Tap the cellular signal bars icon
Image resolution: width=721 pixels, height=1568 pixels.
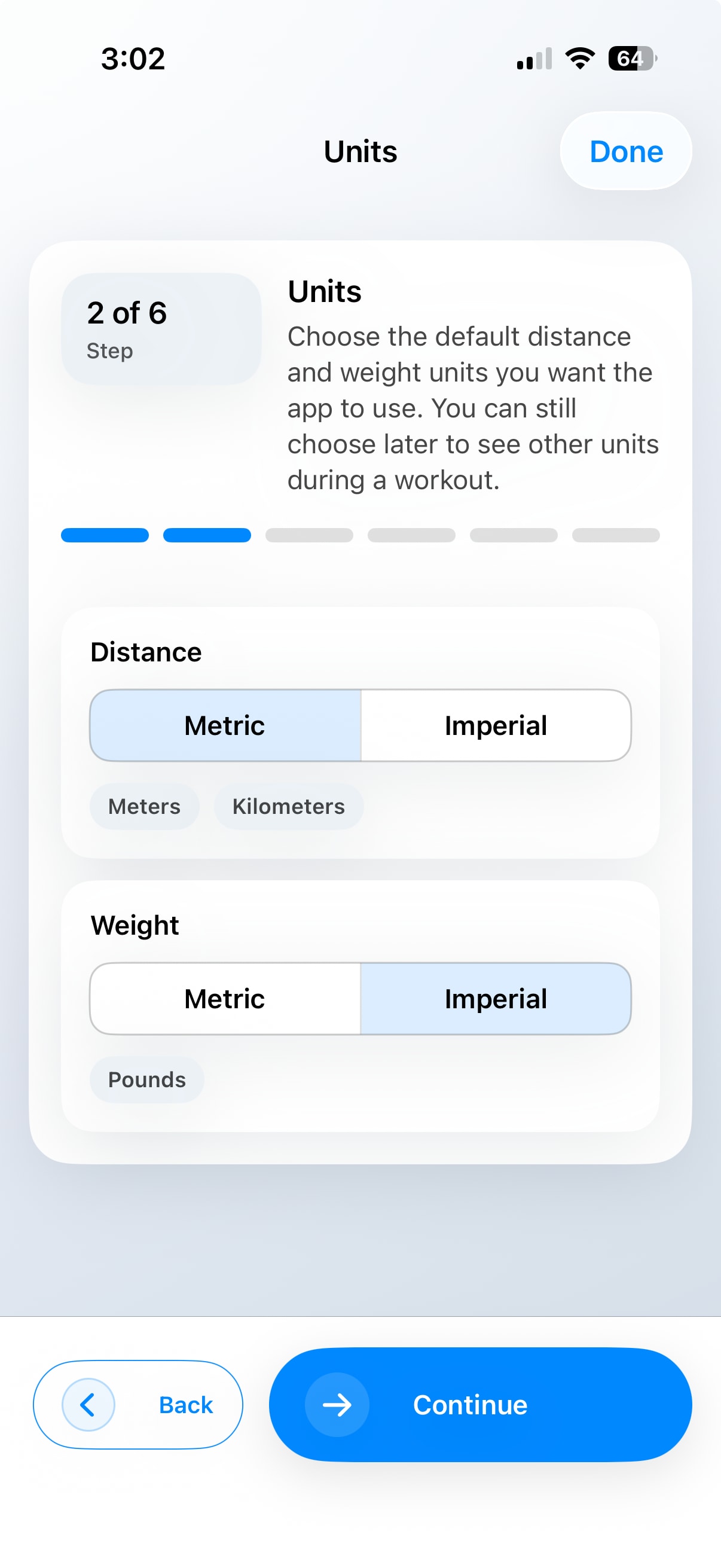point(534,59)
